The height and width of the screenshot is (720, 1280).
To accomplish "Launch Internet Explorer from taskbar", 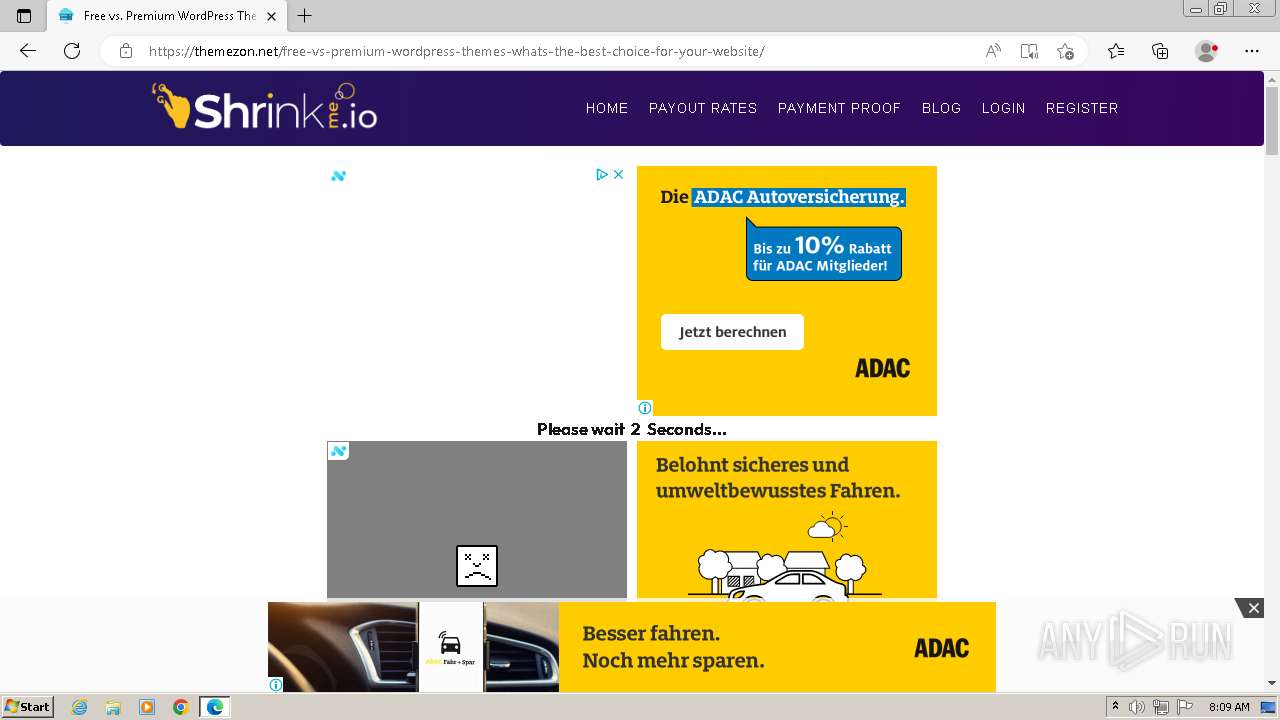I will point(80,707).
